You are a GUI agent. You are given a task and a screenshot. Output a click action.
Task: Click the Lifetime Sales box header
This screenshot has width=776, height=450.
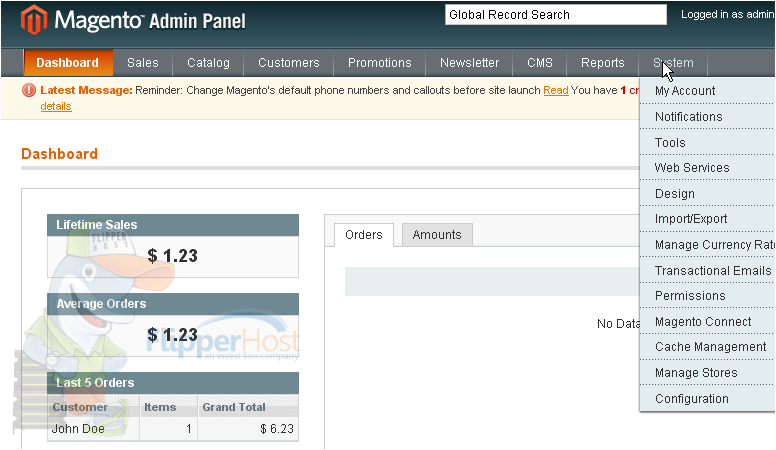coord(173,225)
